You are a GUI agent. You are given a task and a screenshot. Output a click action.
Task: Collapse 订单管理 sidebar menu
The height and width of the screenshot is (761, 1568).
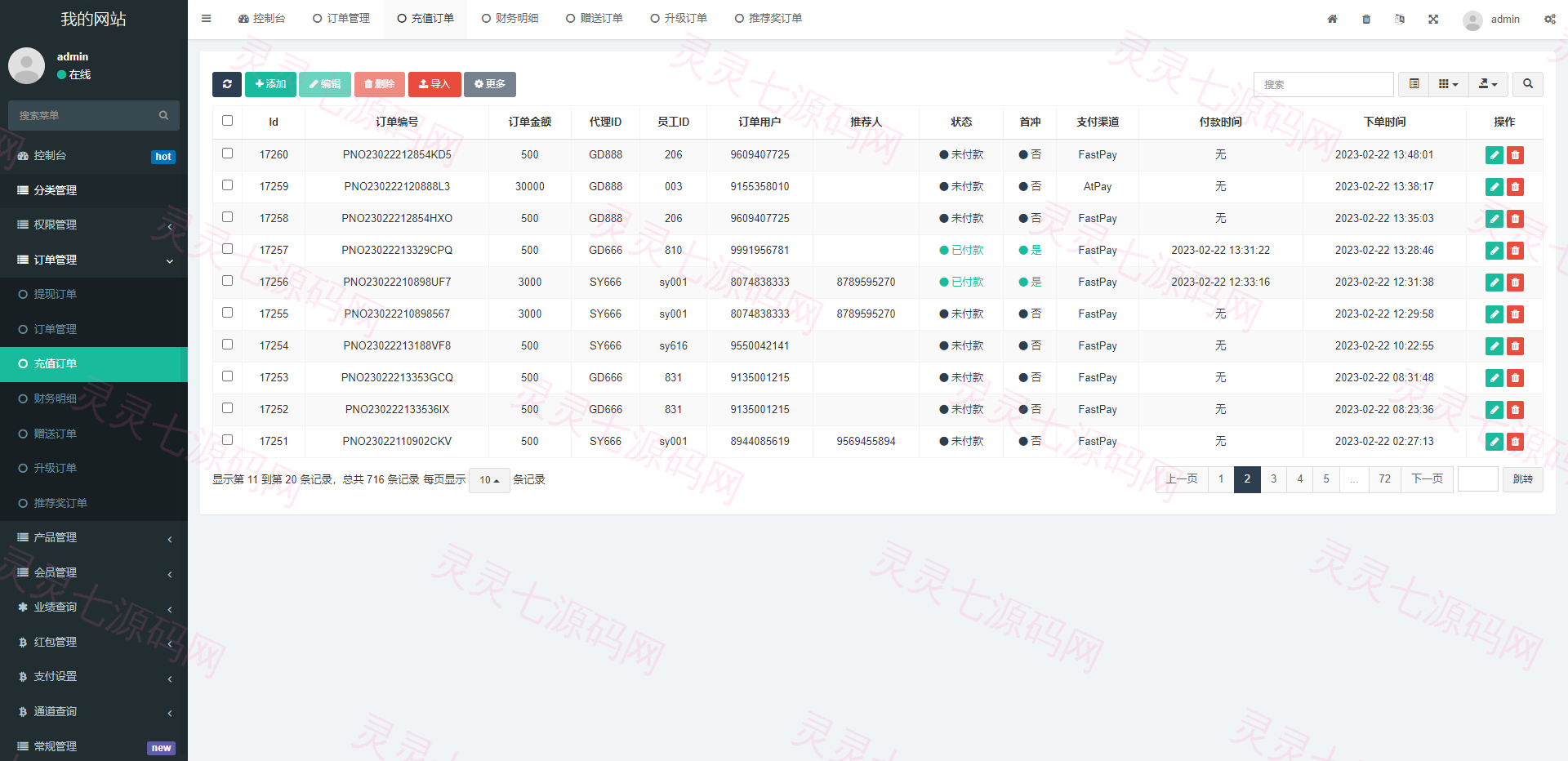[x=94, y=260]
